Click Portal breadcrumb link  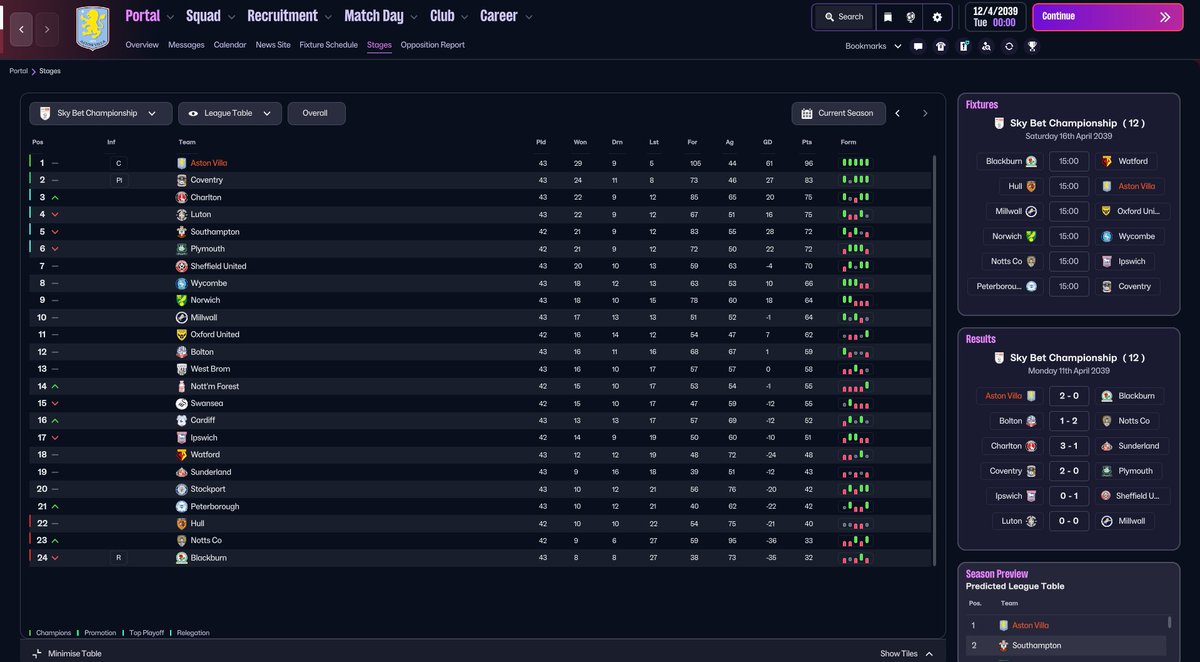(x=19, y=71)
